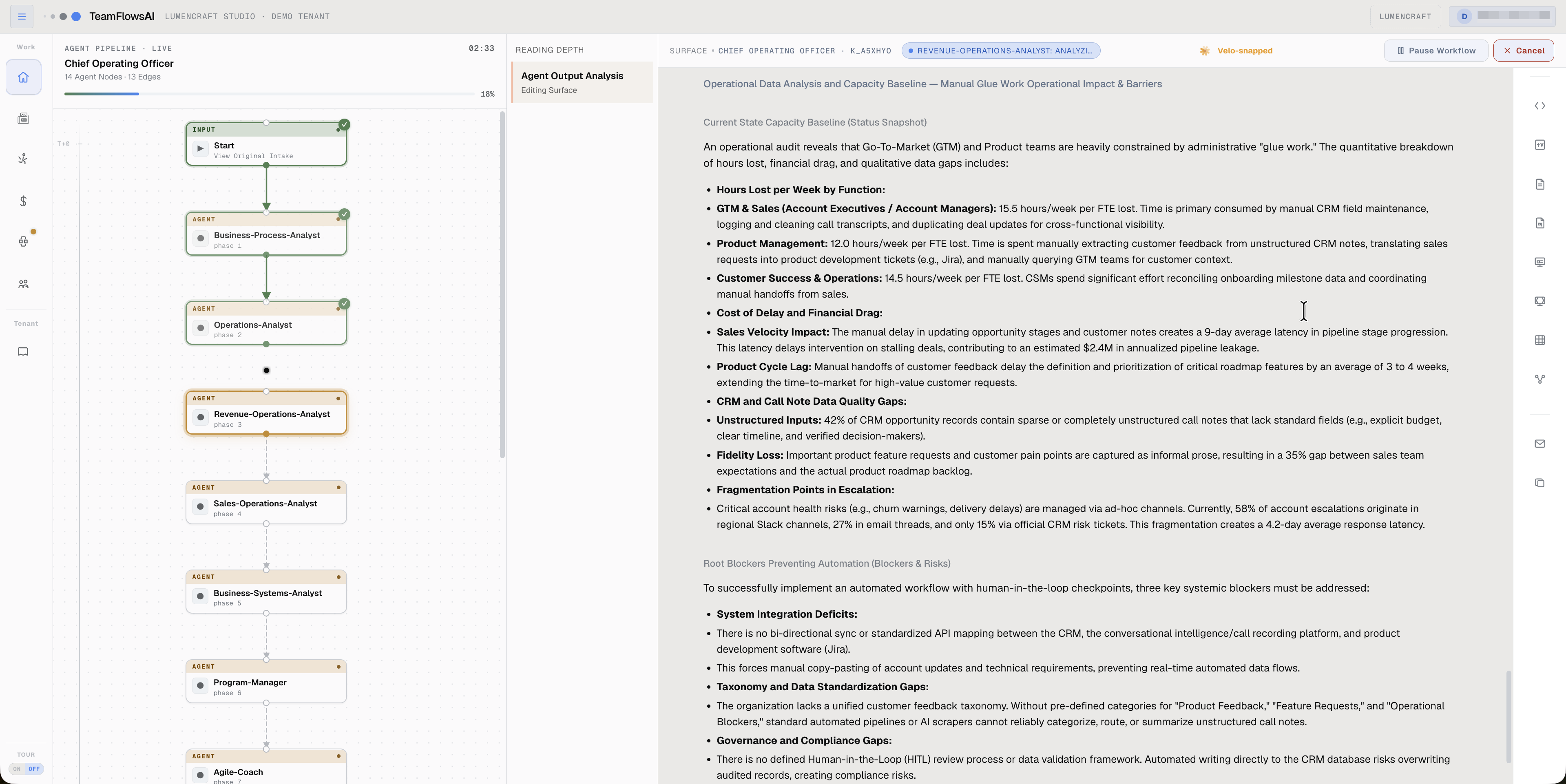Open the dollar sign billing icon
The image size is (1566, 784).
pyautogui.click(x=24, y=201)
